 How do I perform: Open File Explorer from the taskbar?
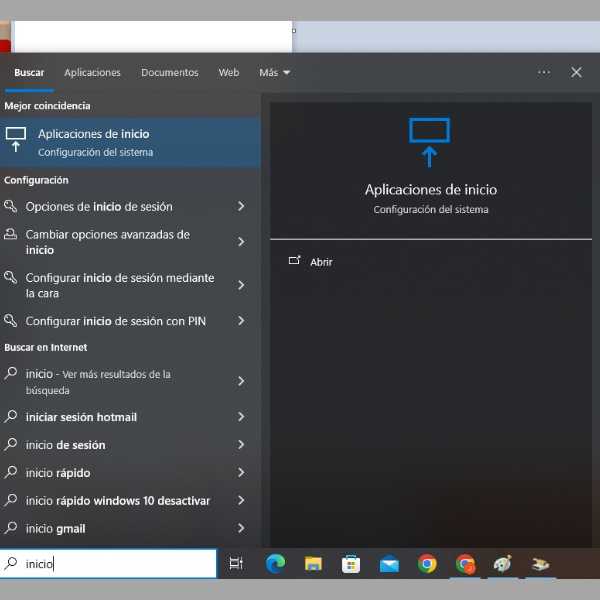(313, 564)
